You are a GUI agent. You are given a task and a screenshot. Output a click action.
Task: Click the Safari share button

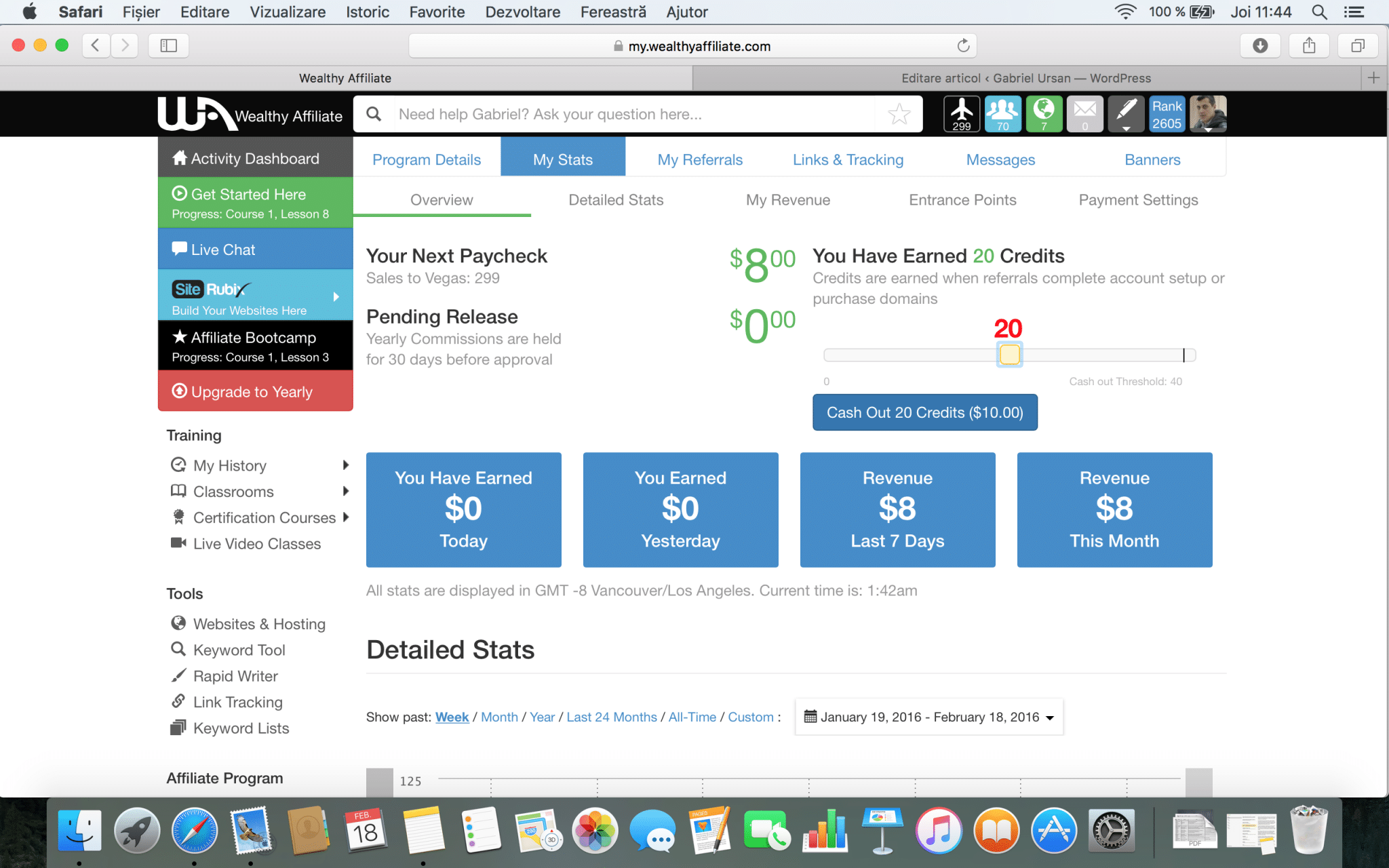(1309, 45)
